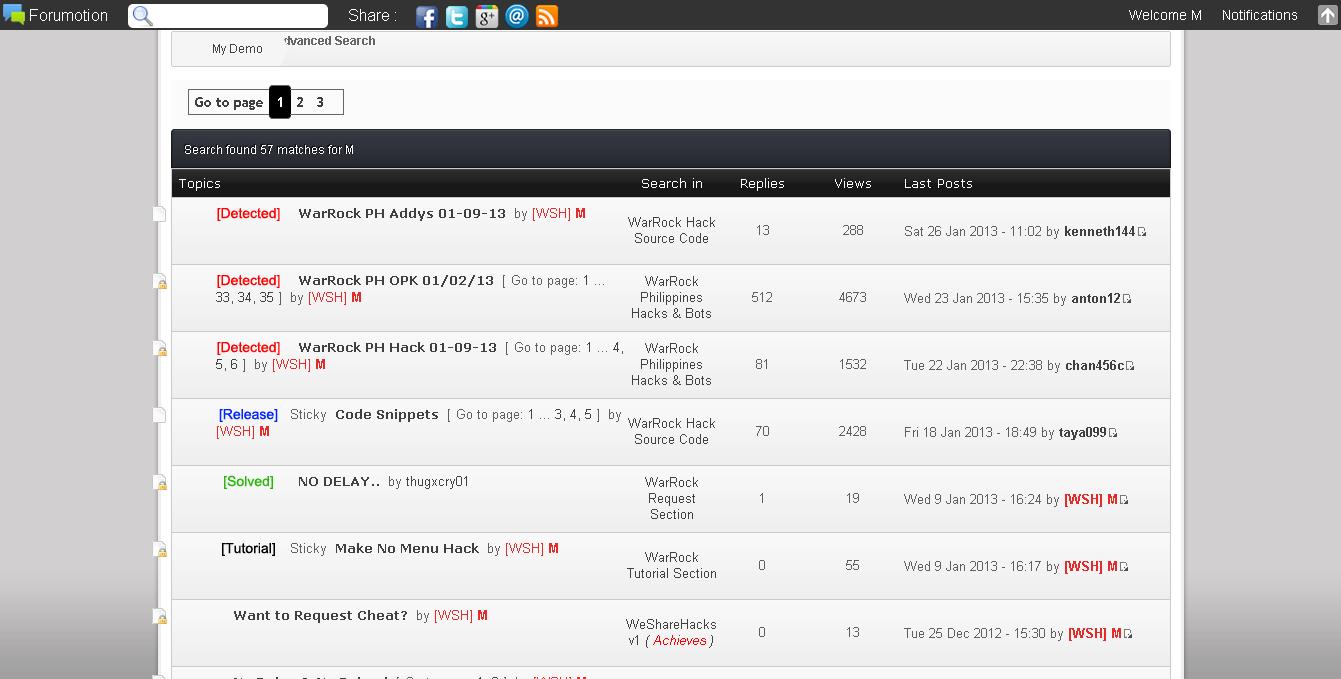This screenshot has height=679, width=1341.
Task: Jump to page 35 of WarRock PH OPK
Action: coord(266,298)
